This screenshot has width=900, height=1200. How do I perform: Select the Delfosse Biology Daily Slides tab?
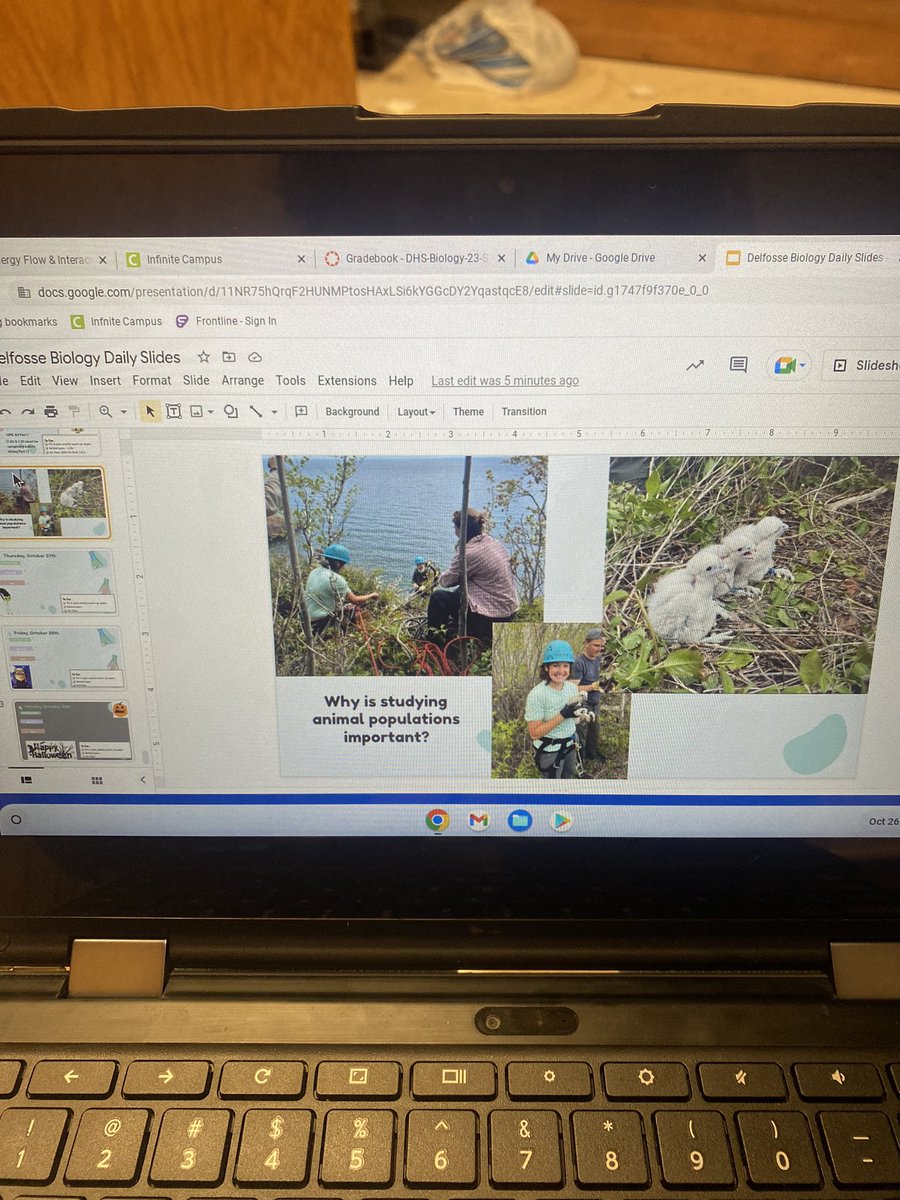click(810, 258)
